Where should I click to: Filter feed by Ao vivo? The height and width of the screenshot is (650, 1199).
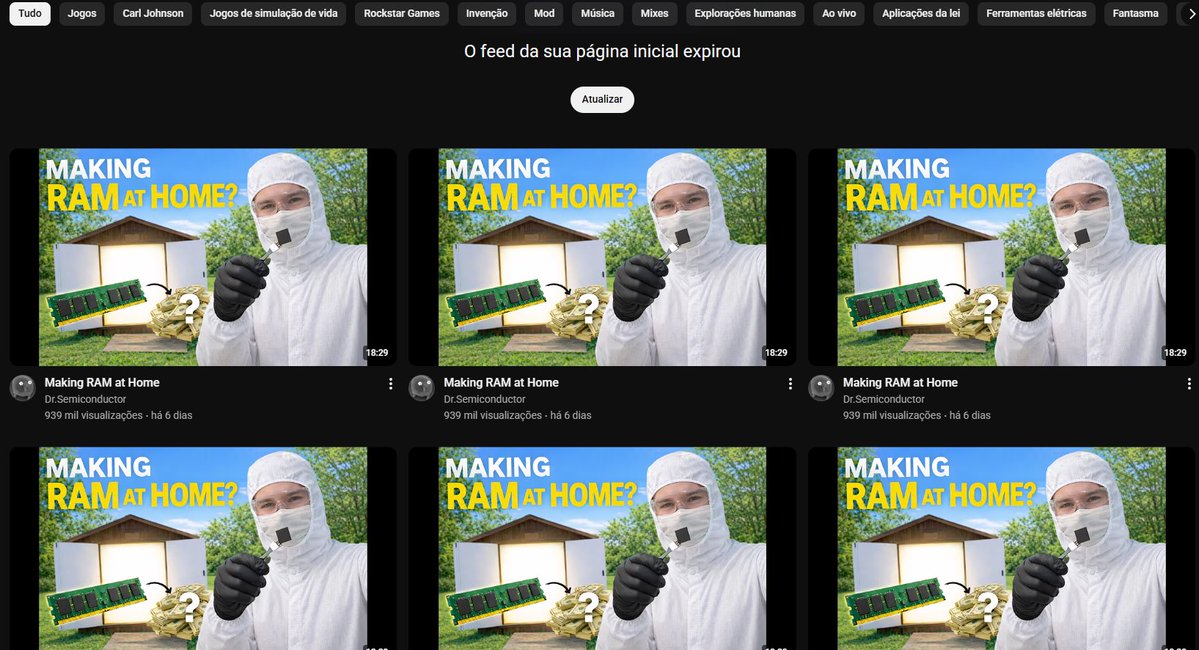pos(839,14)
